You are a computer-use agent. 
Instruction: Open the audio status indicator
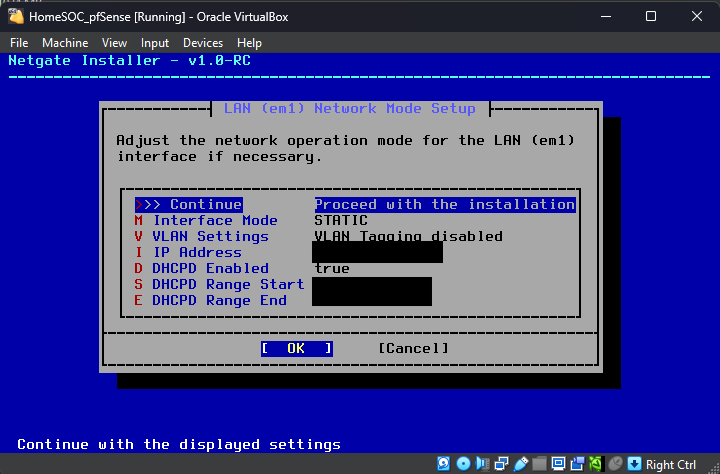point(482,464)
